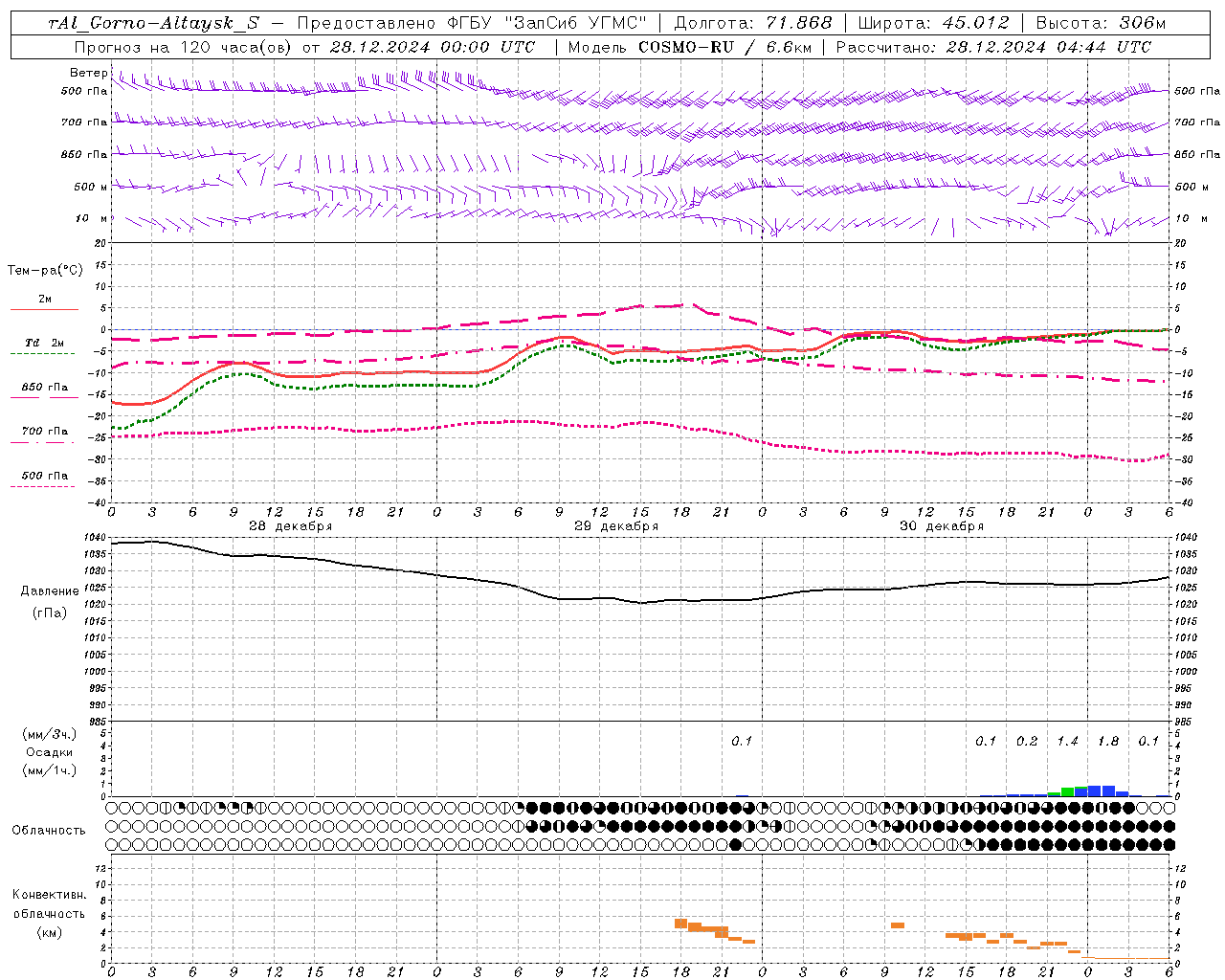1225x980 pixels.
Task: Select 700 гПа in the temperature legend
Action: (x=45, y=432)
